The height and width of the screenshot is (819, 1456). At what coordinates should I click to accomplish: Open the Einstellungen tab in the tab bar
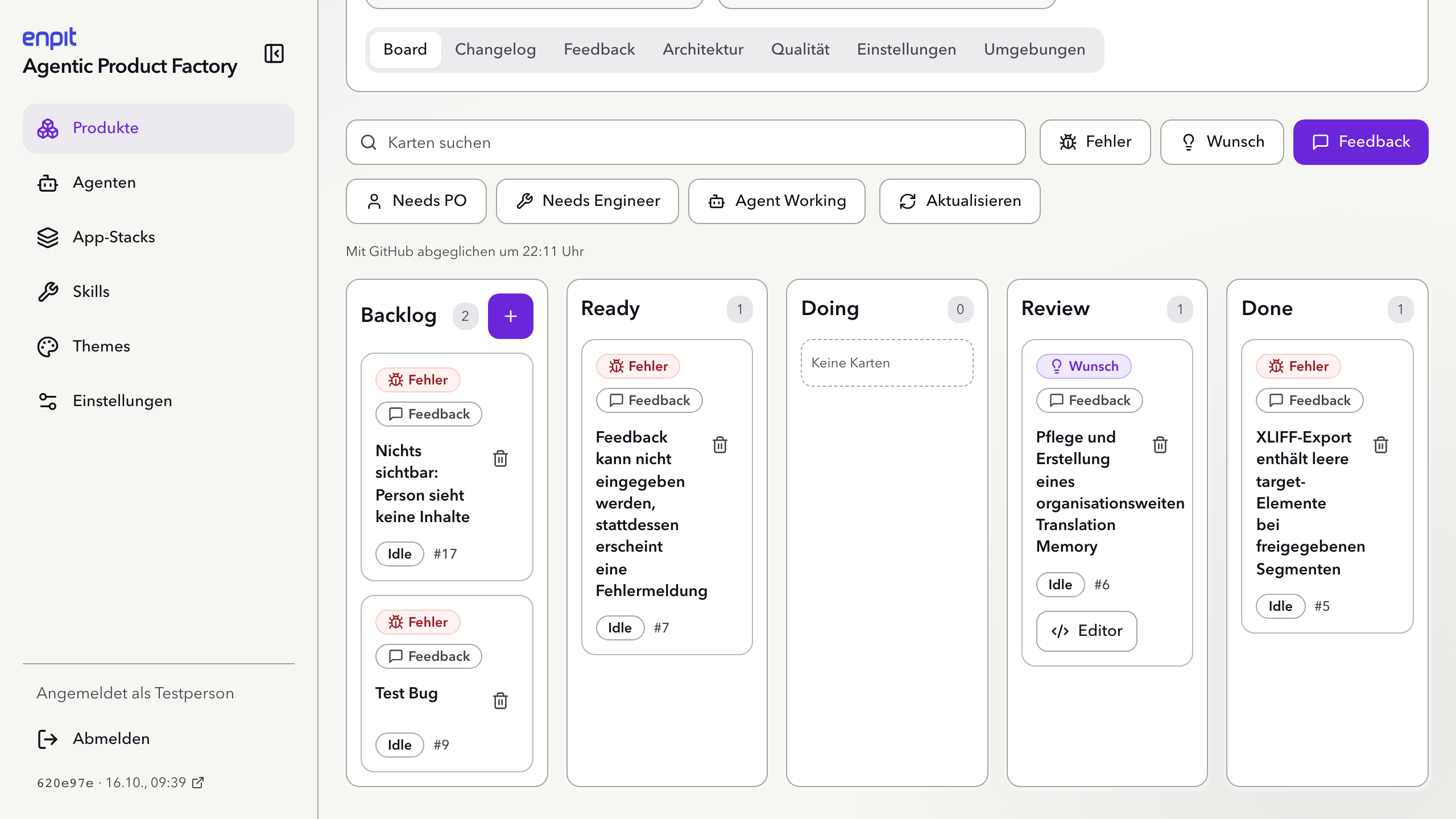pos(907,49)
